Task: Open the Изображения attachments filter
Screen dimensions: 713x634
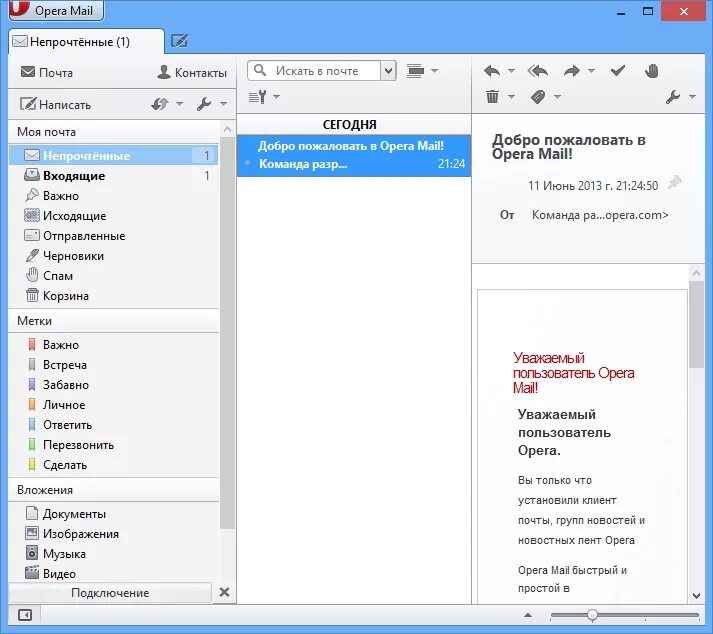Action: click(113, 534)
